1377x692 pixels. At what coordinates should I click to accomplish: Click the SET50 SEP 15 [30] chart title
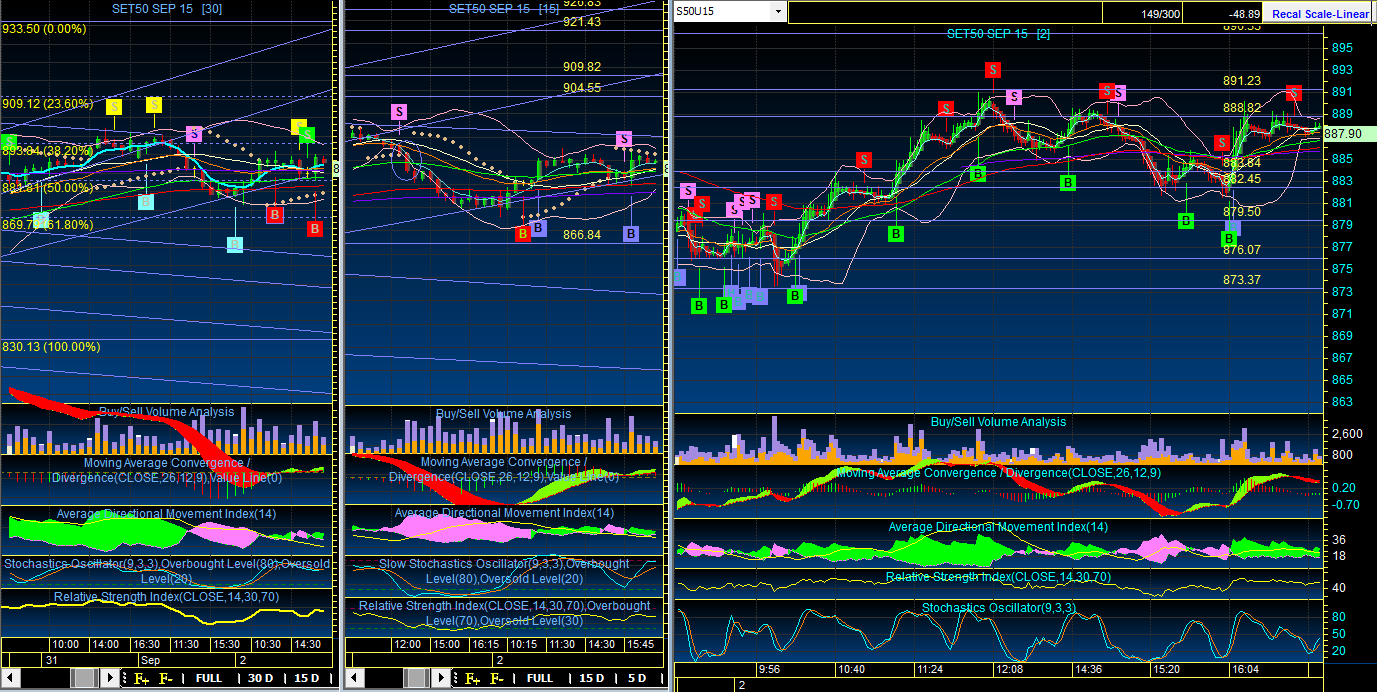click(x=166, y=8)
